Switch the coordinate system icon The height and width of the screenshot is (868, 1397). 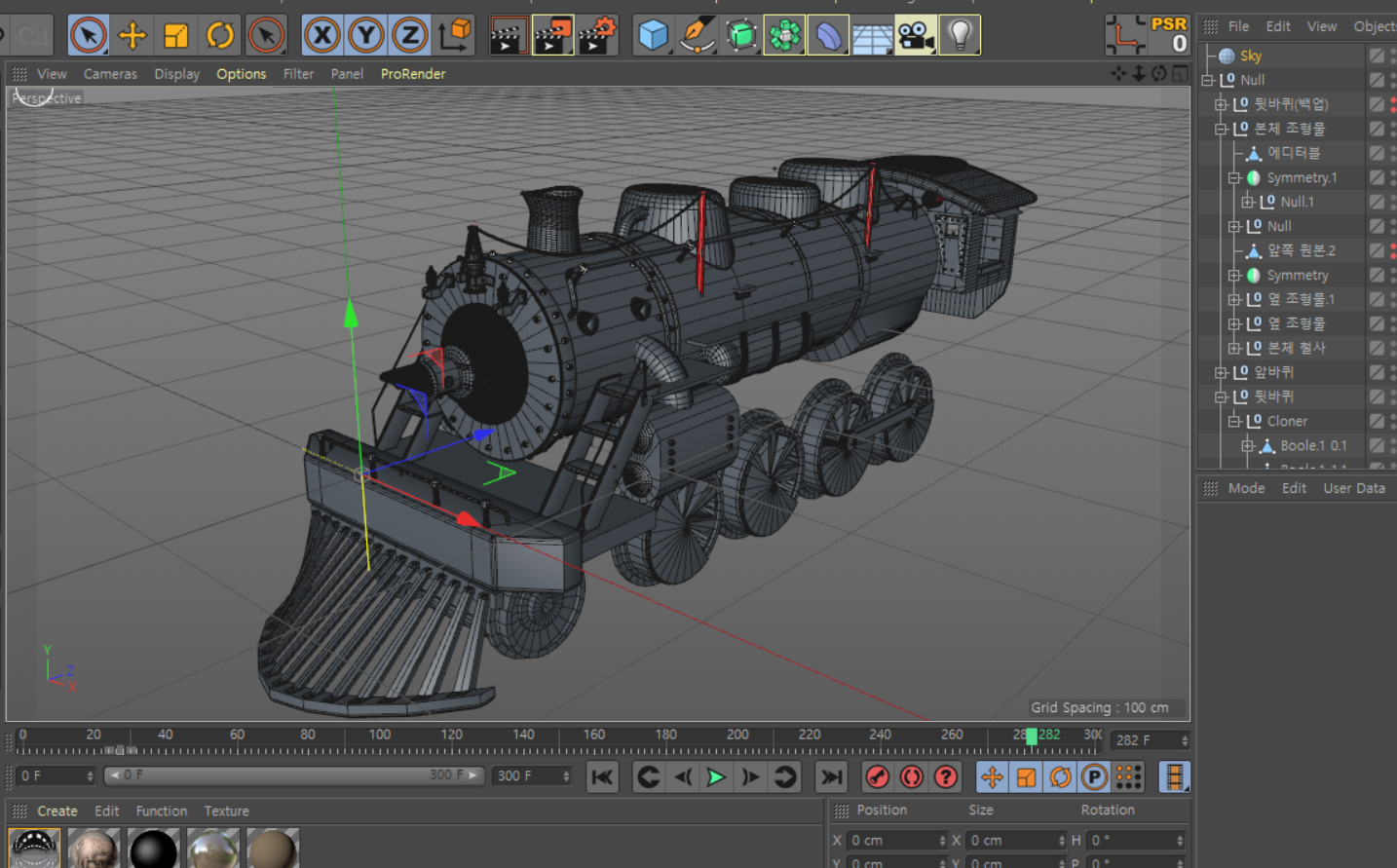pos(454,36)
